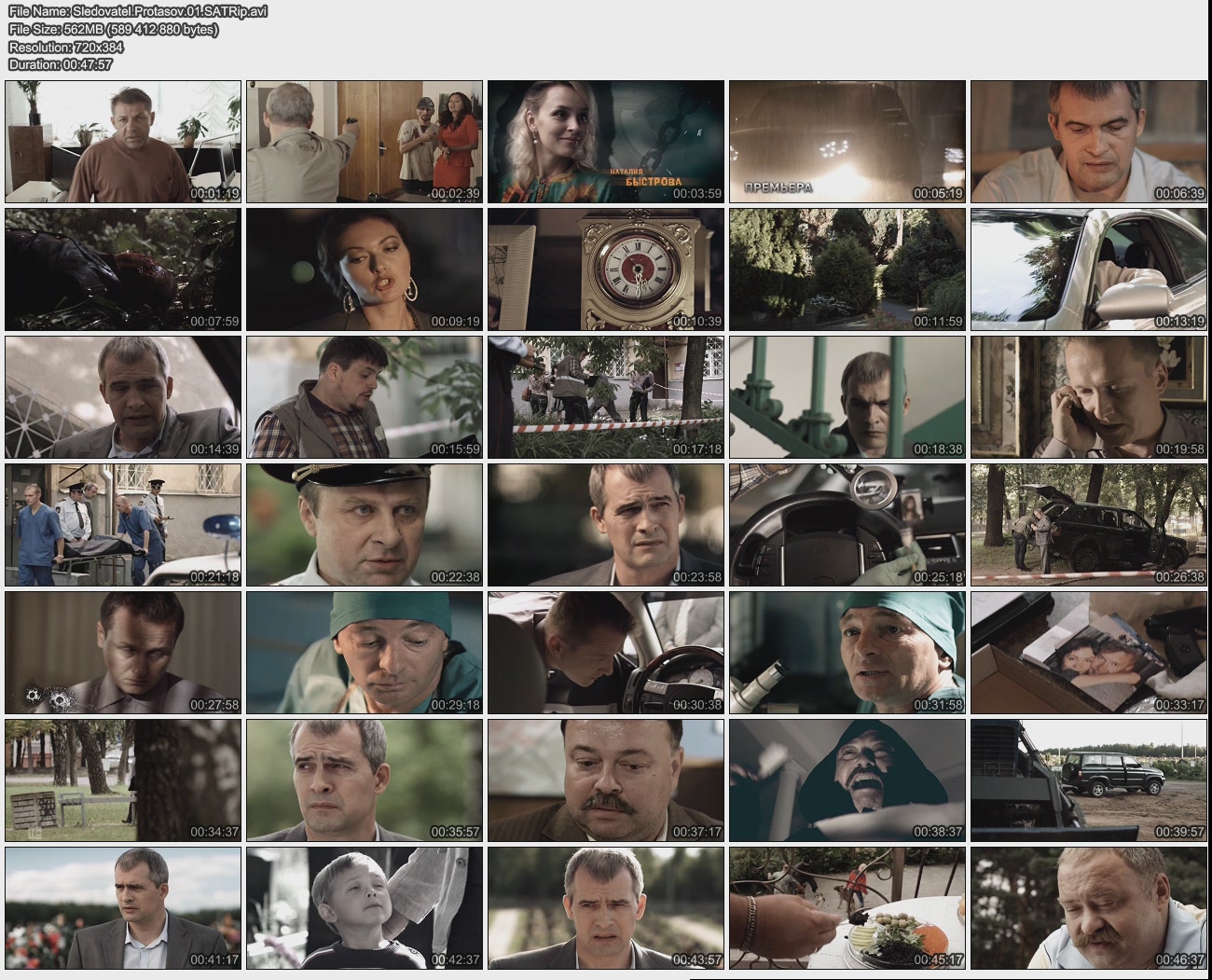Open the dinner plate thumbnail at 00:45:17
Viewport: 1212px width, 980px height.
click(x=847, y=908)
